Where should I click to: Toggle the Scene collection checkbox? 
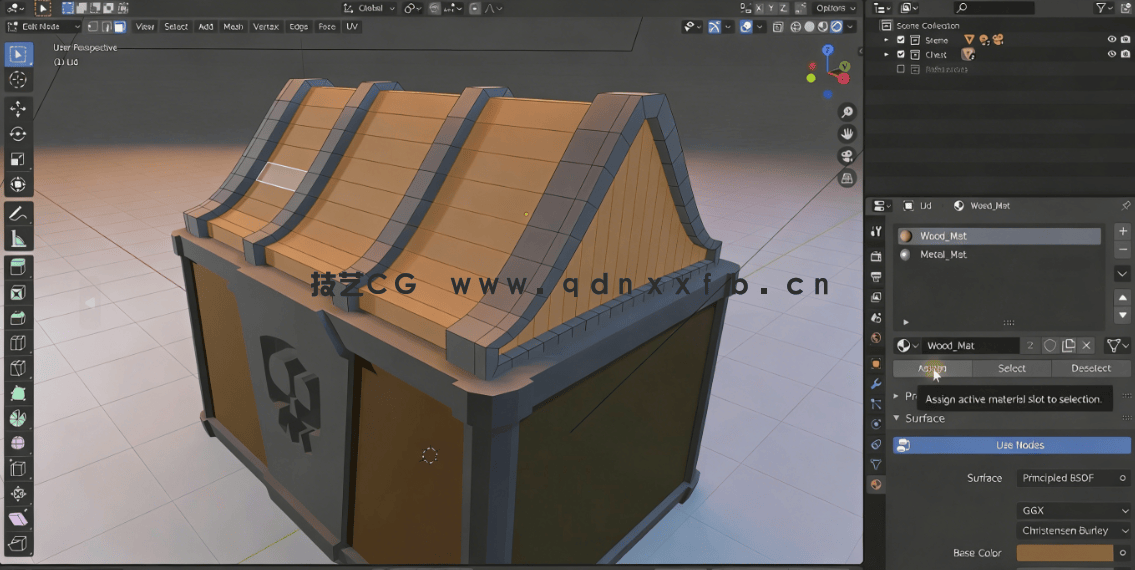(901, 40)
